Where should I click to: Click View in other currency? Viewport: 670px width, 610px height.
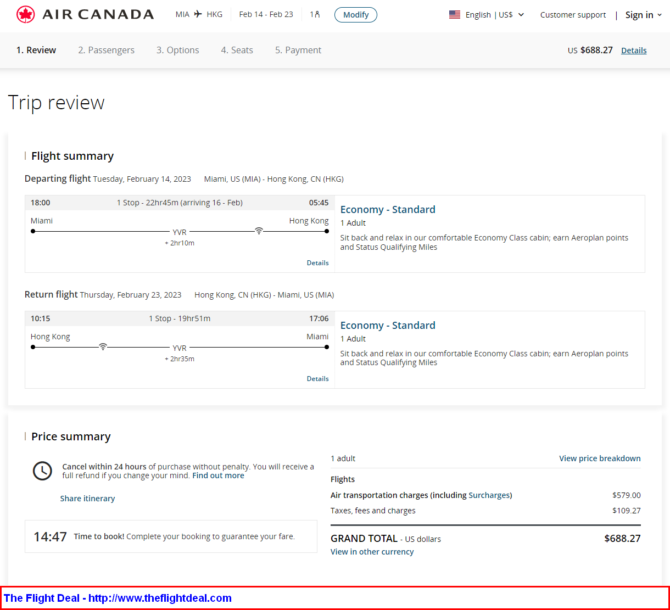(372, 551)
